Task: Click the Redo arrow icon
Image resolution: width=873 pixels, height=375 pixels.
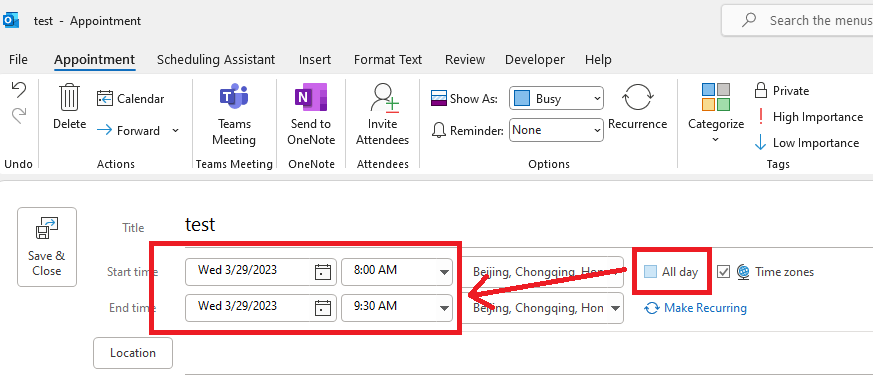Action: 19,116
